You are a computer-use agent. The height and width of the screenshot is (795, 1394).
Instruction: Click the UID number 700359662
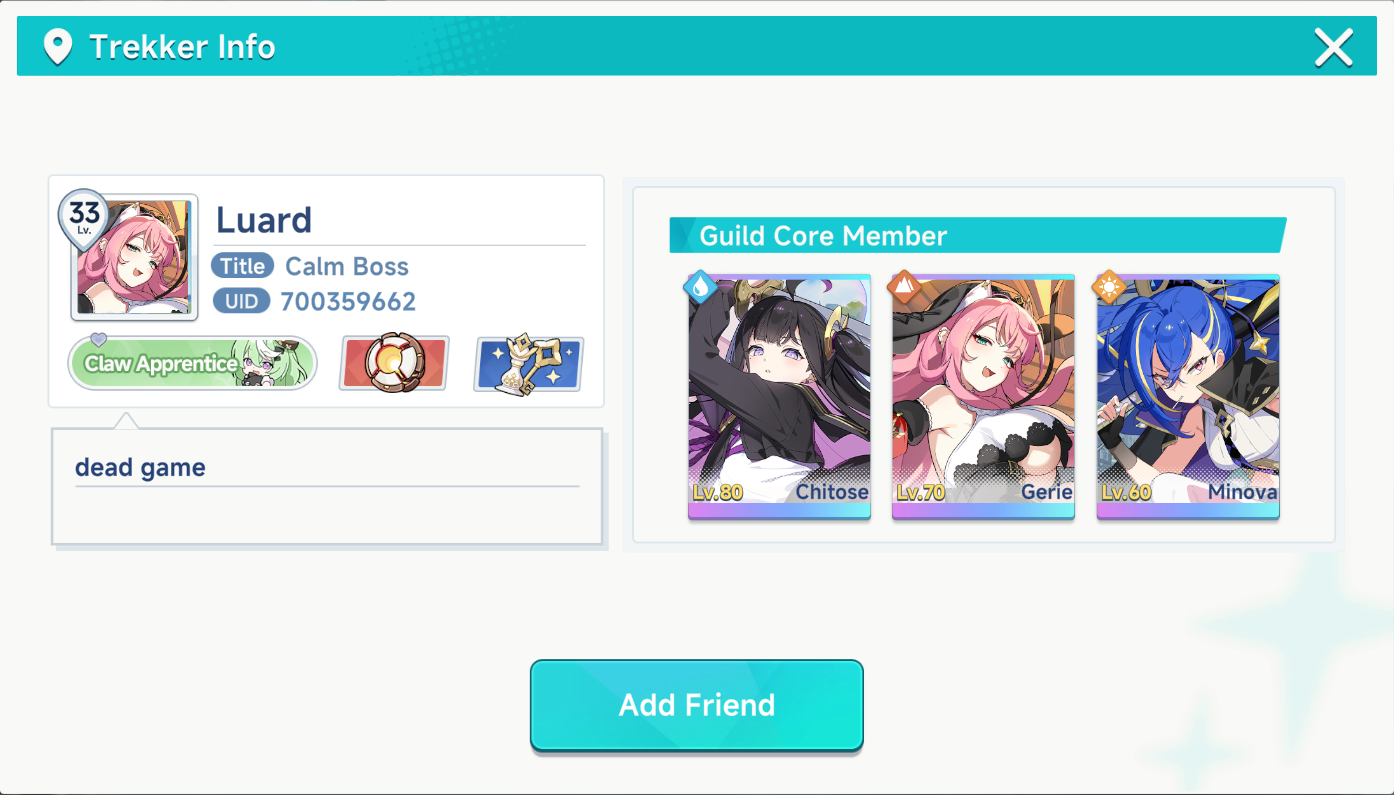click(x=348, y=302)
